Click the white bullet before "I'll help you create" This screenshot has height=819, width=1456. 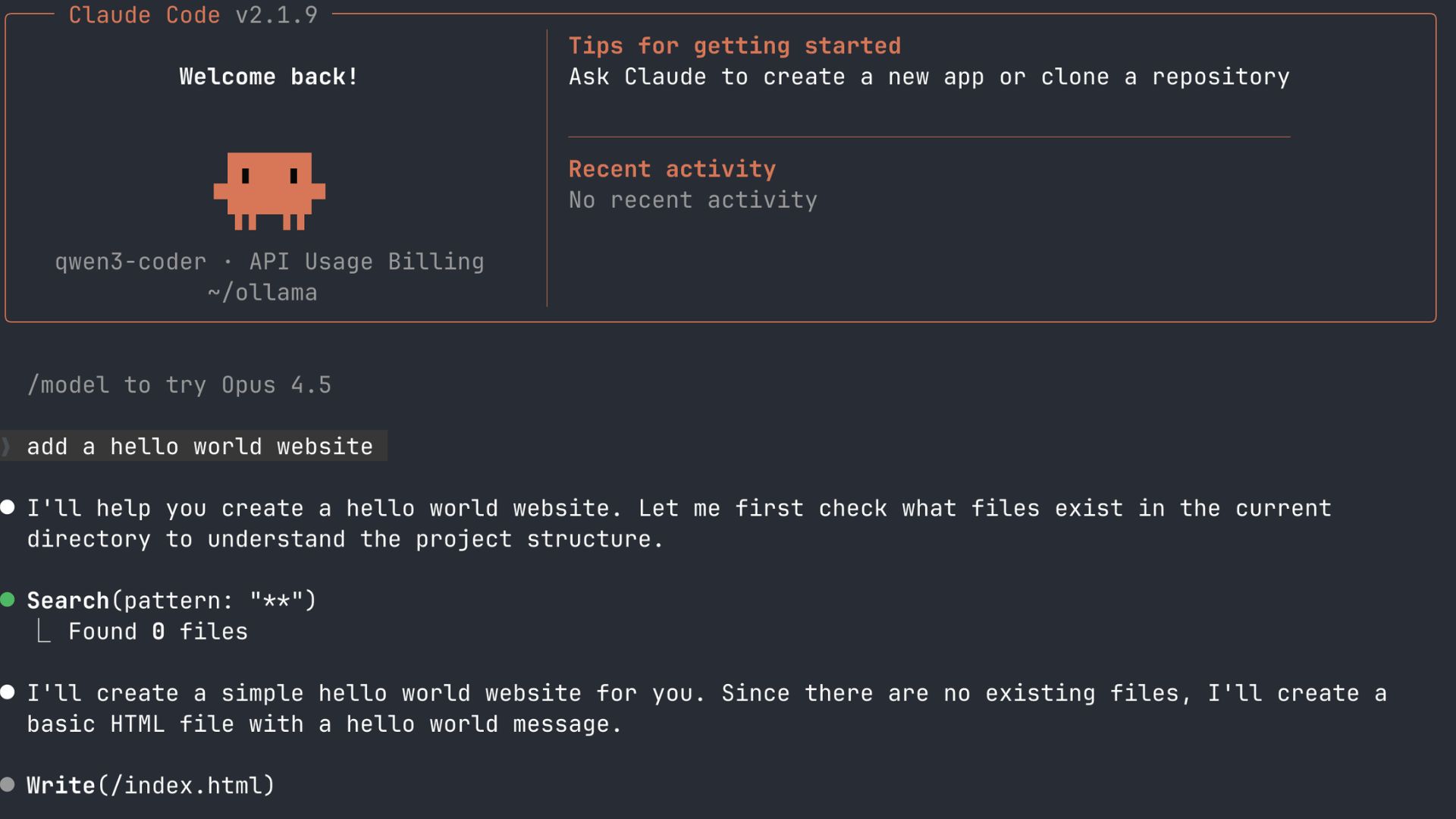[8, 507]
